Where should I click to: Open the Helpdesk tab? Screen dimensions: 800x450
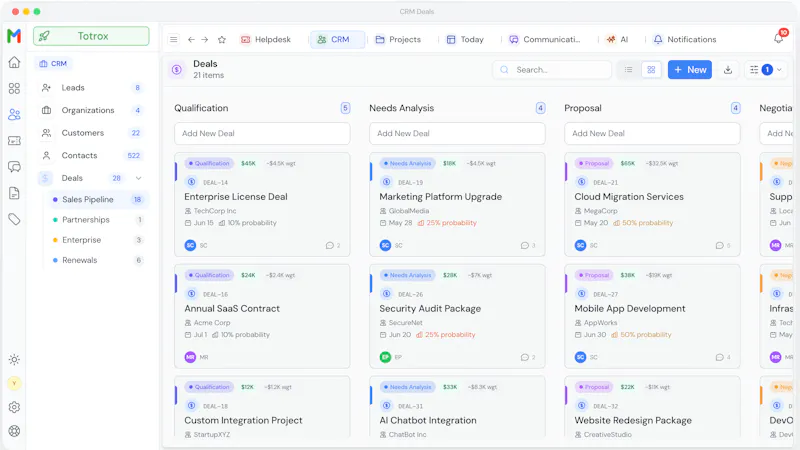click(x=266, y=39)
